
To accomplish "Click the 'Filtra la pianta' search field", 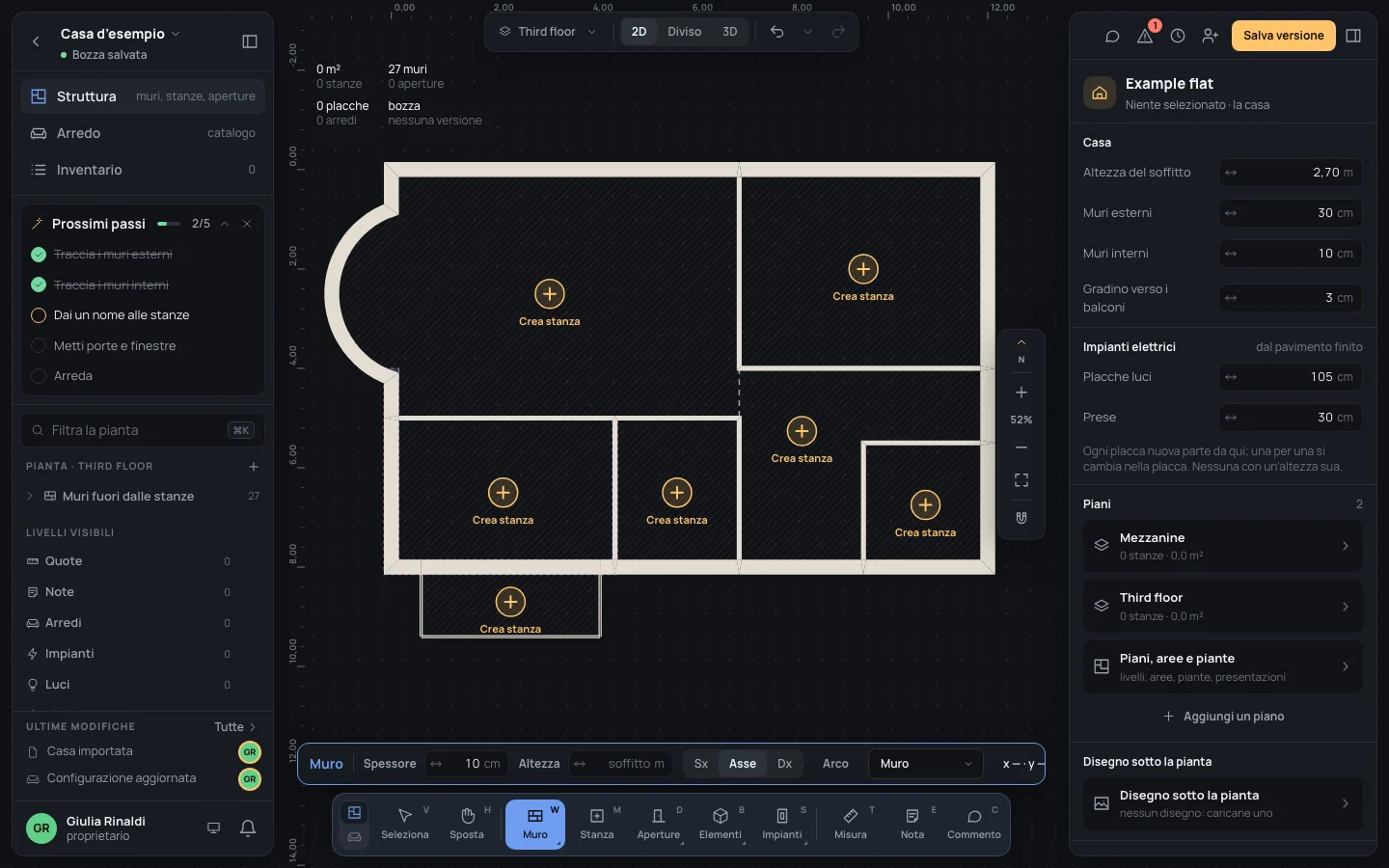I will click(x=143, y=430).
